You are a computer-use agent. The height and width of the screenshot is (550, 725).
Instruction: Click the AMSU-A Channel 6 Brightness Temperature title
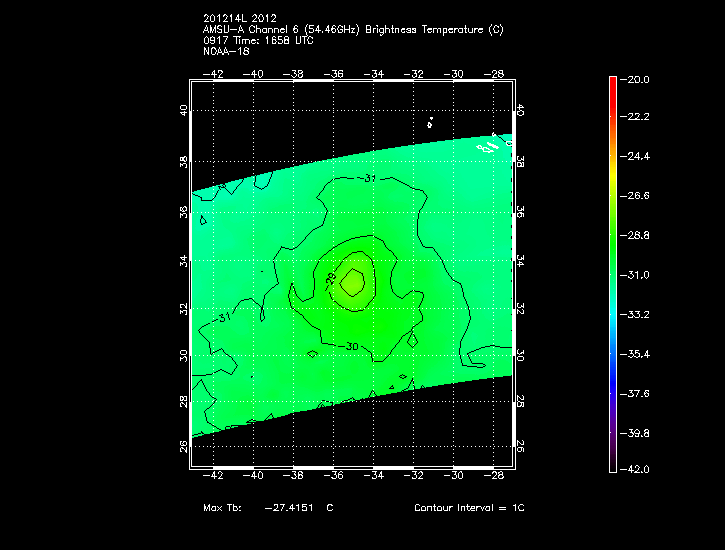(x=352, y=30)
